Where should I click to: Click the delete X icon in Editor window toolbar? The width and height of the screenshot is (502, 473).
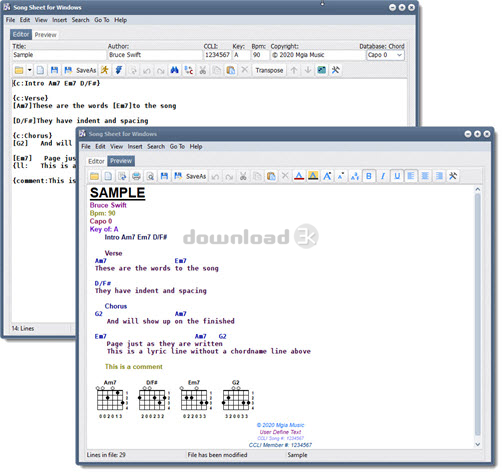[x=245, y=70]
